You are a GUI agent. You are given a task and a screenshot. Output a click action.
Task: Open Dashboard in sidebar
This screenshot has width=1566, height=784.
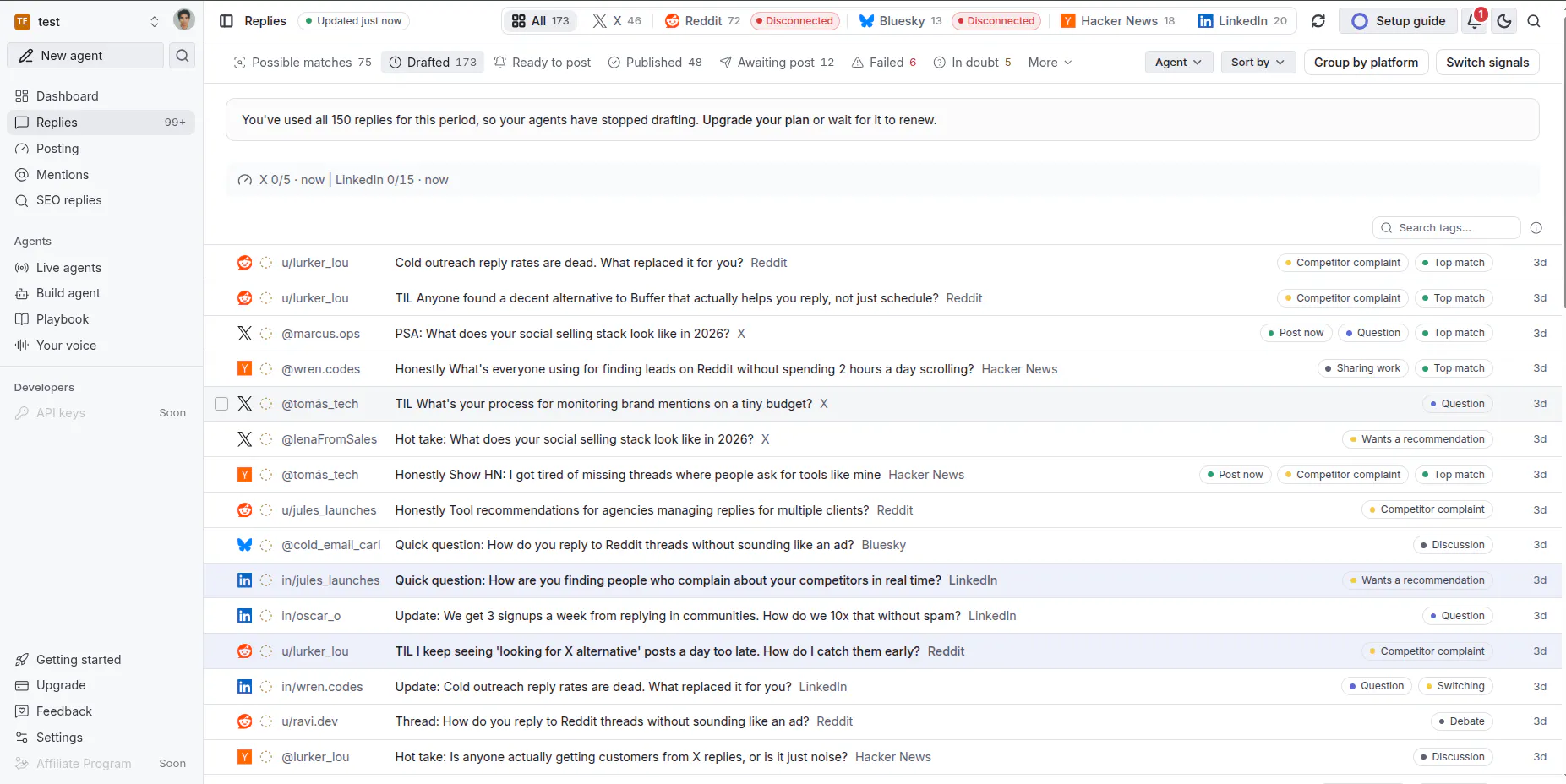tap(101, 96)
